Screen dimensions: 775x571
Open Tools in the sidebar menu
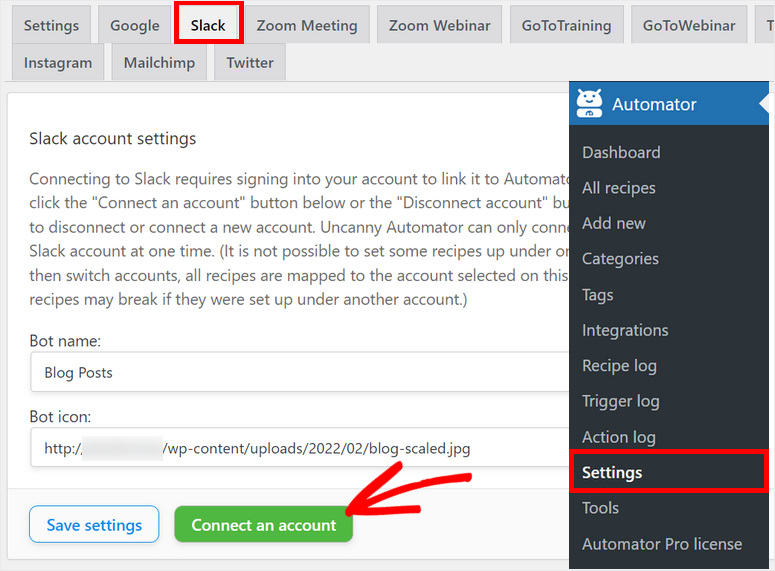click(x=600, y=508)
